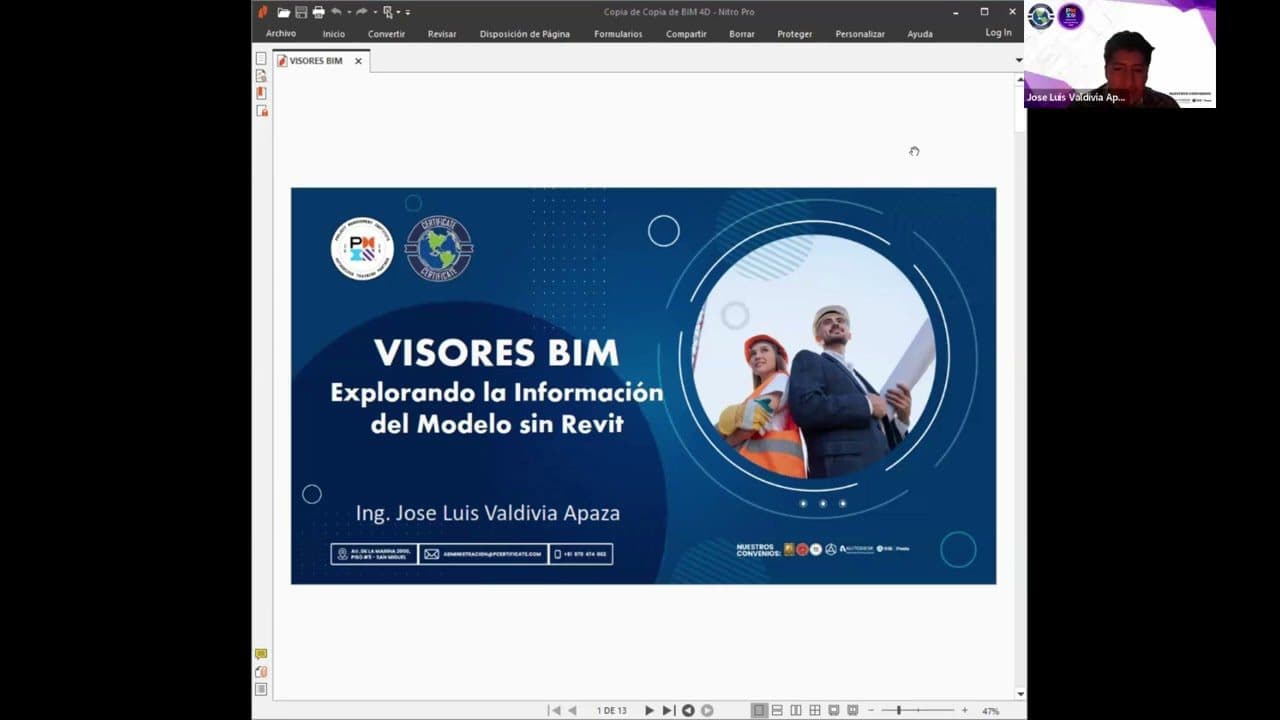Image resolution: width=1280 pixels, height=720 pixels.
Task: Switch to single page view mode
Action: click(760, 710)
